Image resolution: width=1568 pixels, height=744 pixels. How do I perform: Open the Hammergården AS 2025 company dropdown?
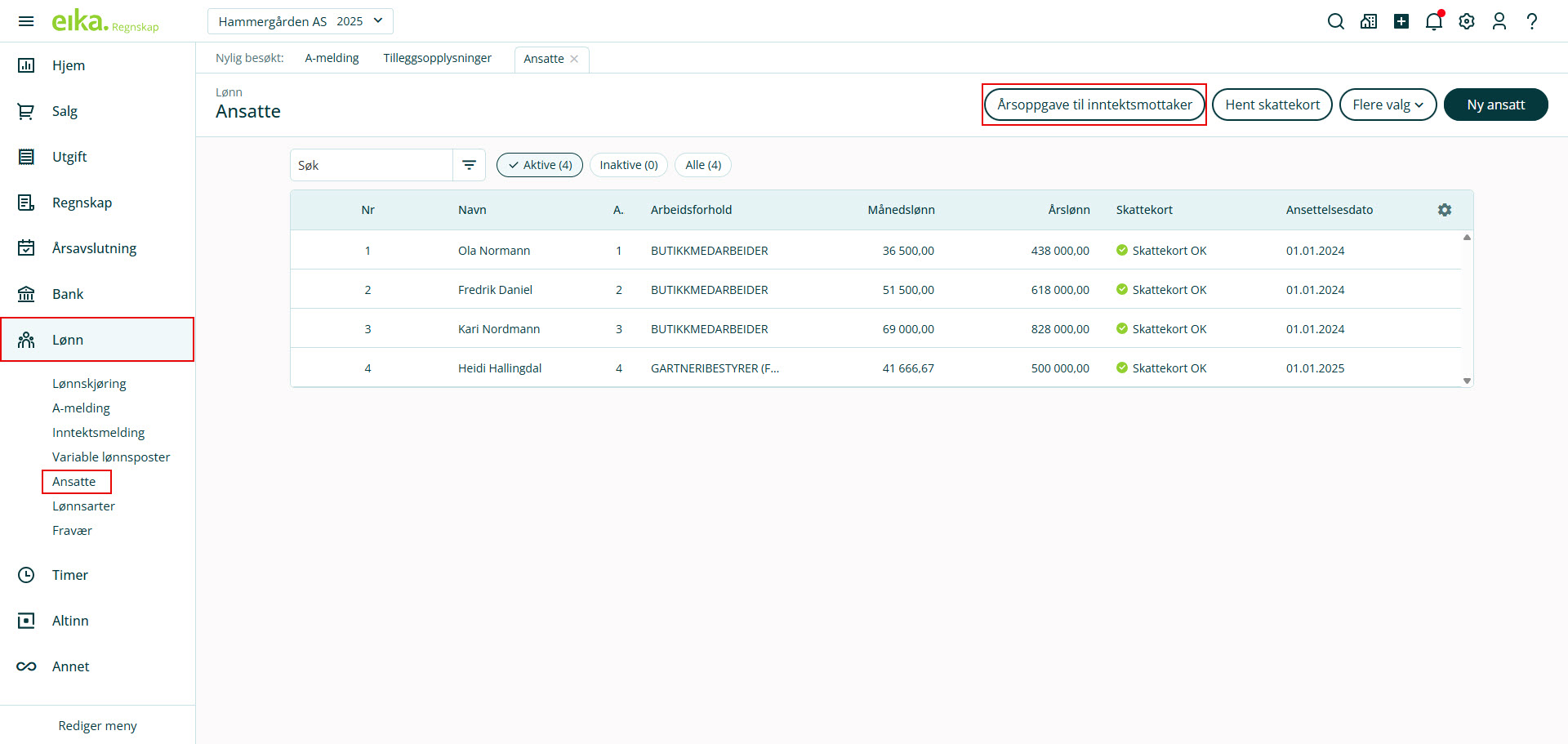(300, 21)
